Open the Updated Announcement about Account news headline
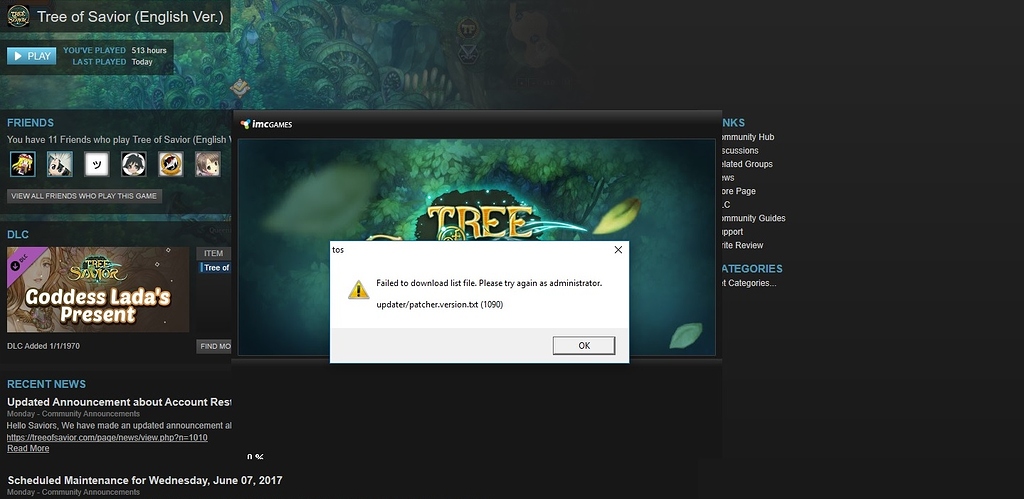 tap(119, 402)
